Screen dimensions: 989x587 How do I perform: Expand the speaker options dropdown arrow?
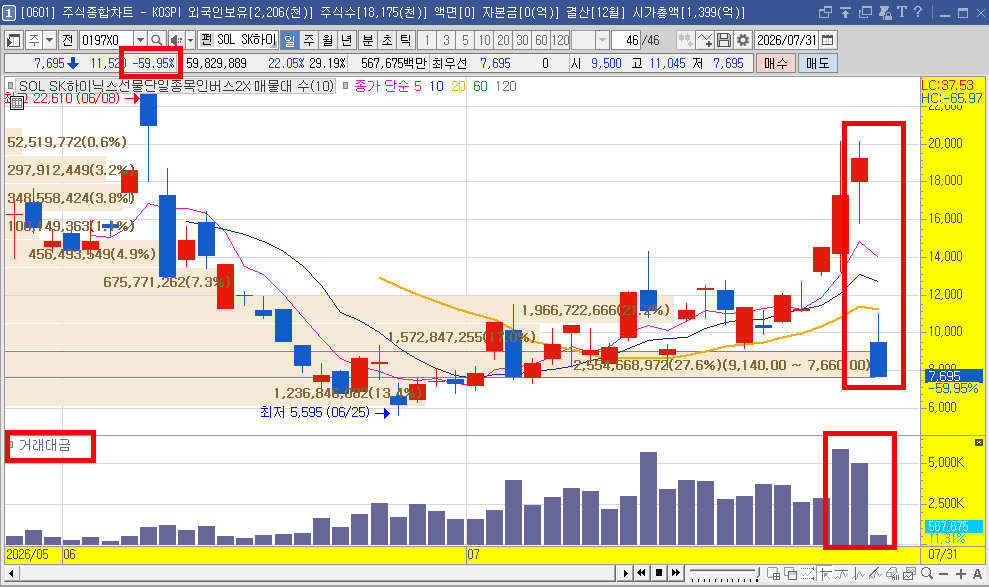(190, 40)
